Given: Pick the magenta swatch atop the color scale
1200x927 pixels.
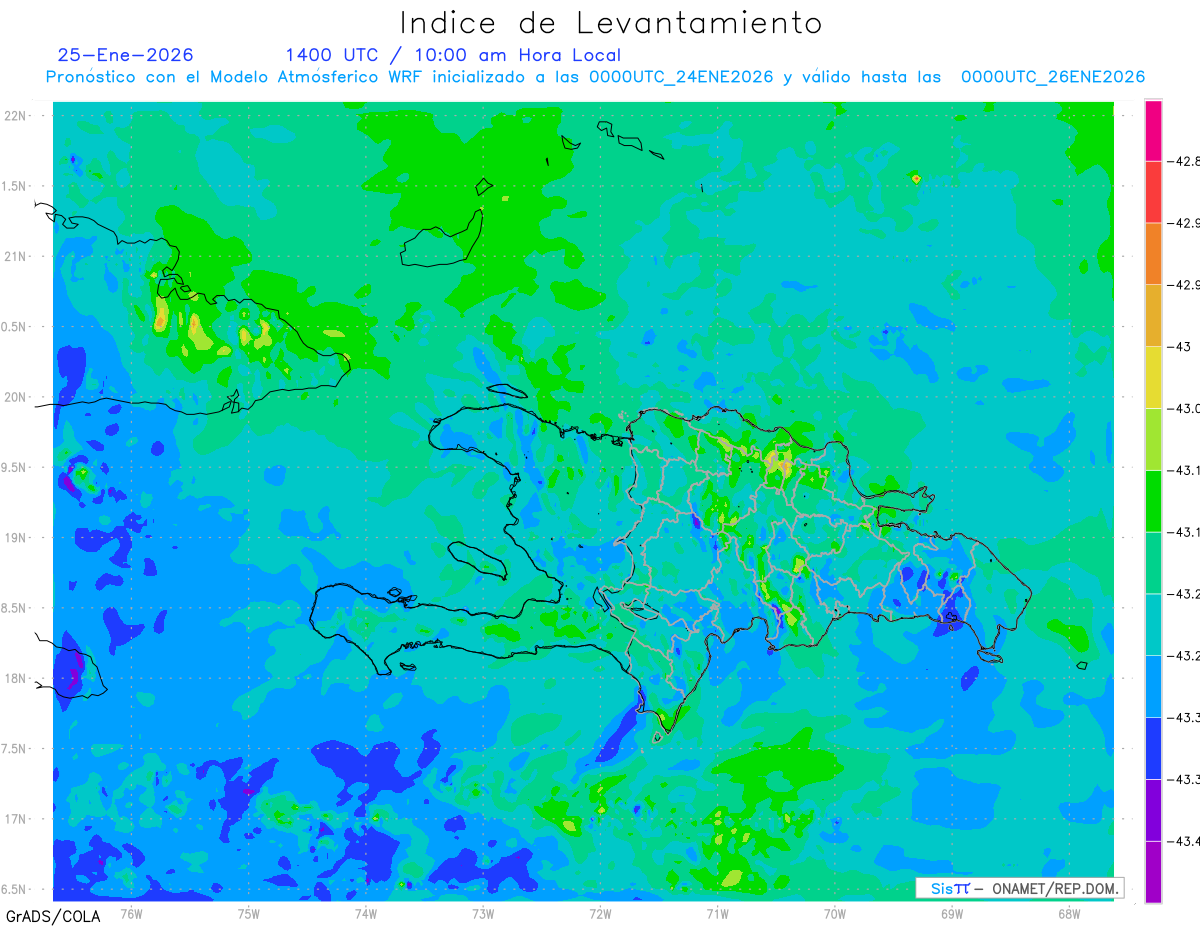Looking at the screenshot, I should pos(1153,130).
